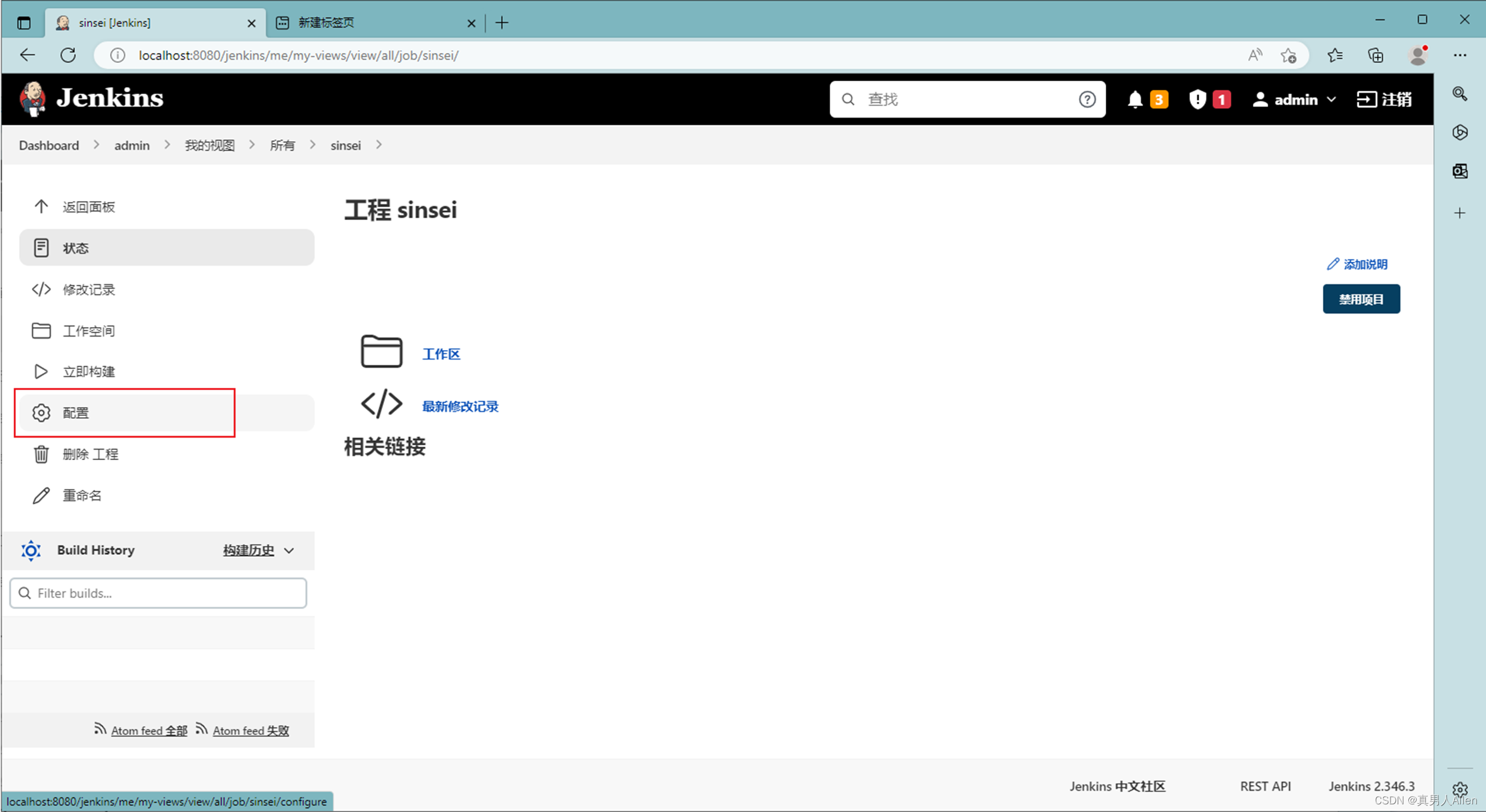This screenshot has width=1486, height=812.
Task: Click the search help question mark icon
Action: click(x=1087, y=99)
